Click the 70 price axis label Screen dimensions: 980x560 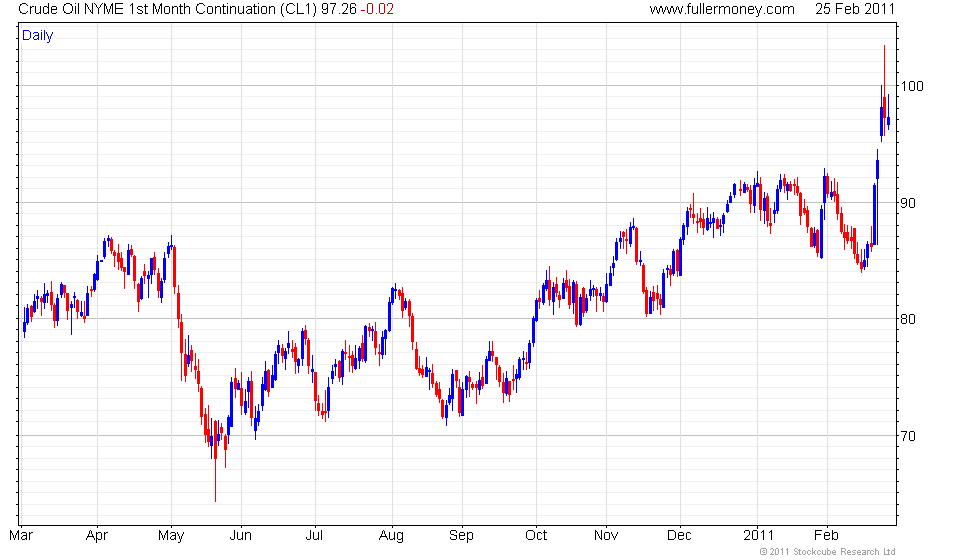point(908,436)
